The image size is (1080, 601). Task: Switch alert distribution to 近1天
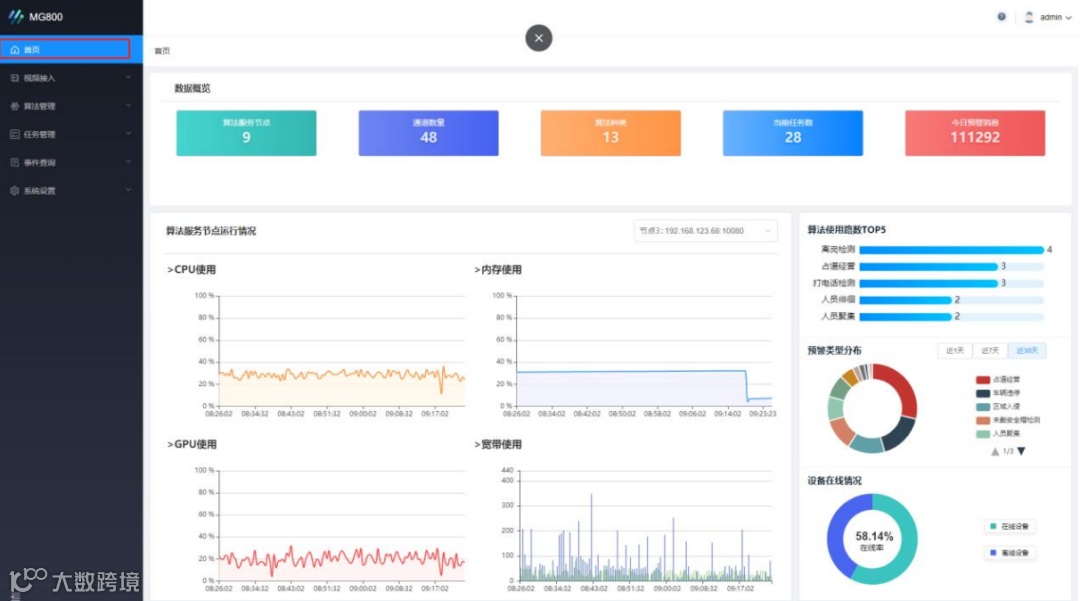point(955,350)
